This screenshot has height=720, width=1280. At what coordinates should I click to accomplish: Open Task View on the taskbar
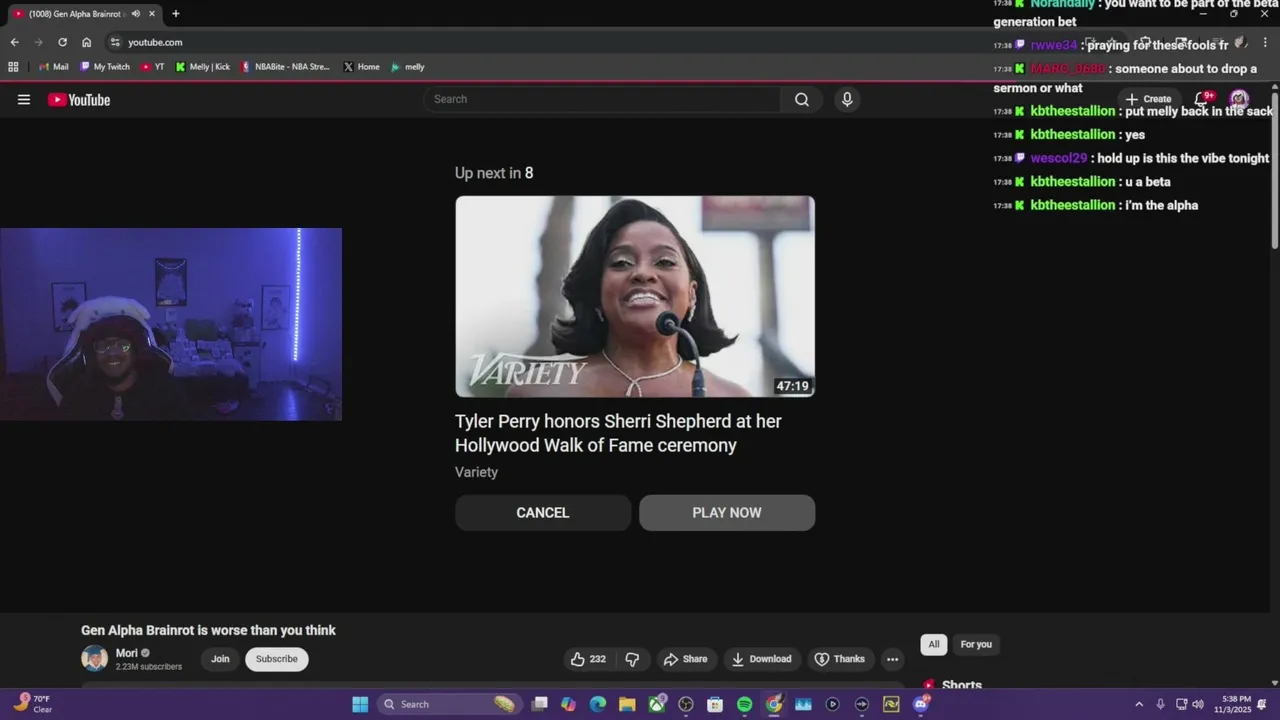pos(540,704)
